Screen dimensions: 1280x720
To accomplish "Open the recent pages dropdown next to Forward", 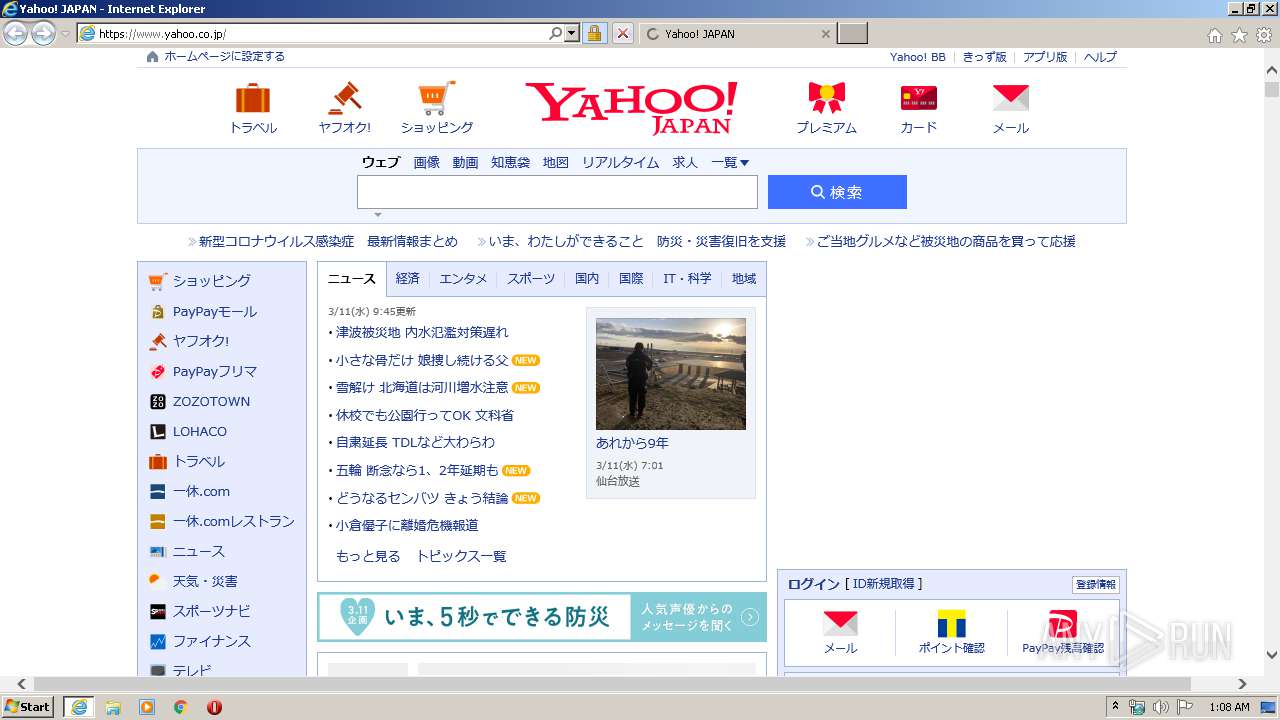I will pyautogui.click(x=65, y=33).
